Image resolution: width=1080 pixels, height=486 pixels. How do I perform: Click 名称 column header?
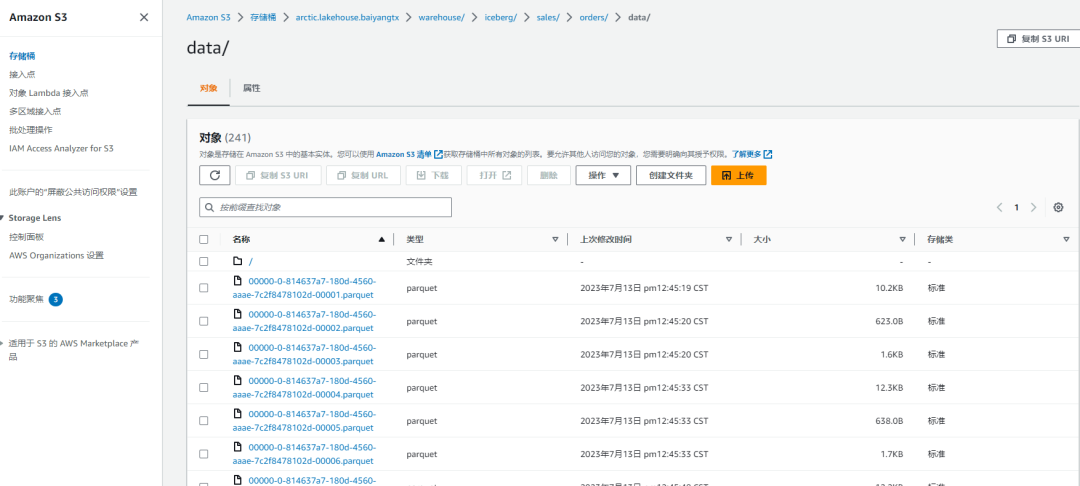coord(241,240)
